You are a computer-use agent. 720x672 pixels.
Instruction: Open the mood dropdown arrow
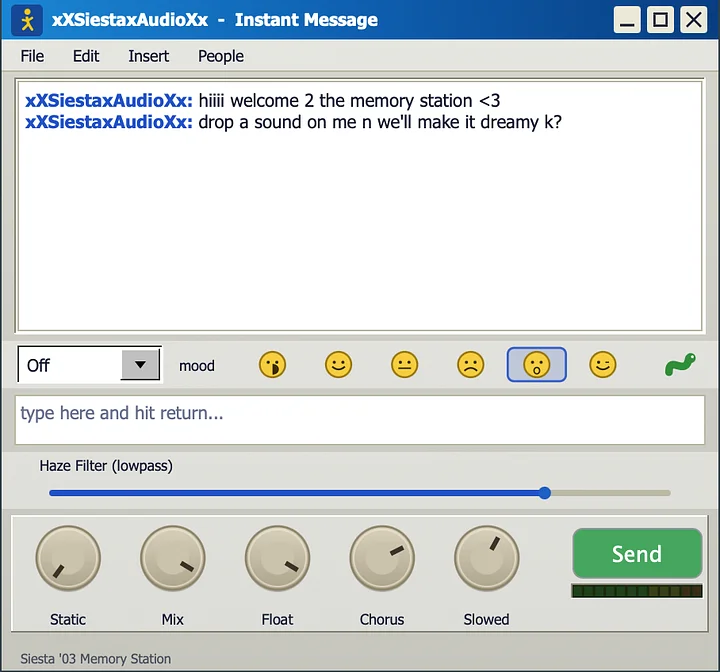[x=141, y=365]
